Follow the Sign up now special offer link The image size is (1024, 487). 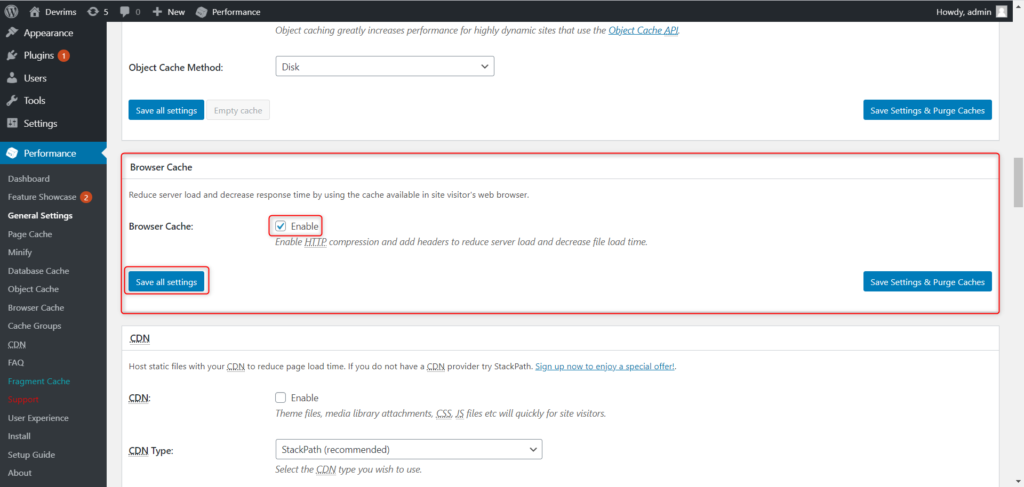point(605,366)
